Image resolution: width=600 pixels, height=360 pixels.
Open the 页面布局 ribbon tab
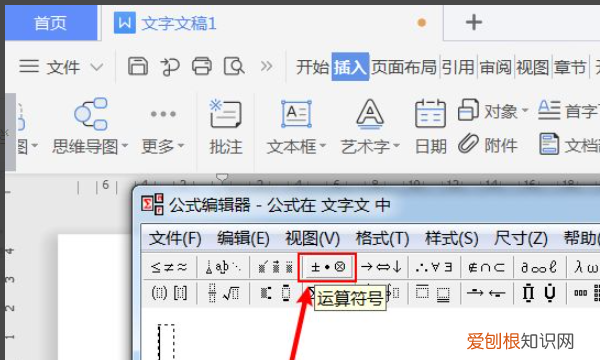[404, 67]
